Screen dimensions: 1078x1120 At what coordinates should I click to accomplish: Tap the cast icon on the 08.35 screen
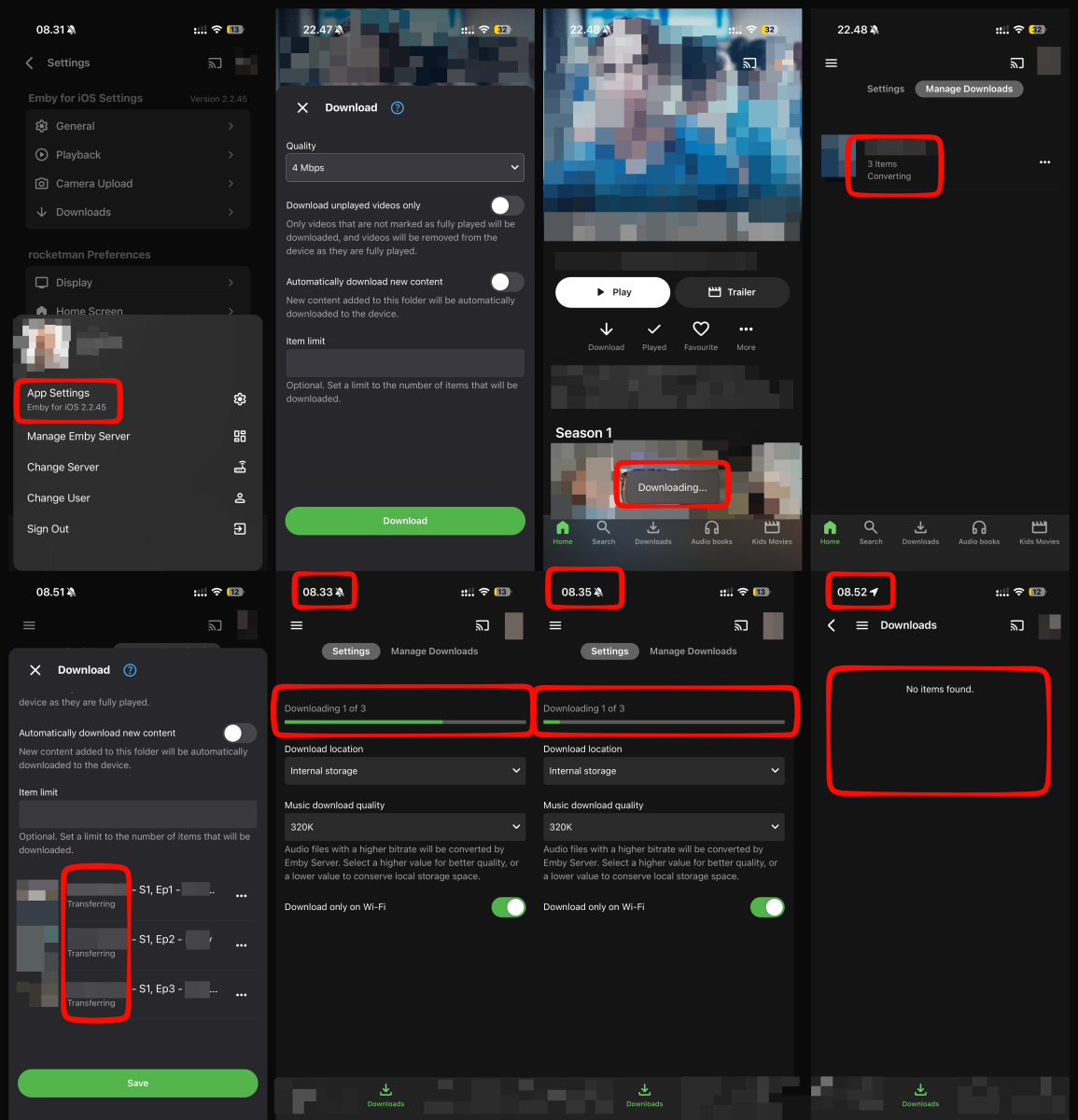741,625
